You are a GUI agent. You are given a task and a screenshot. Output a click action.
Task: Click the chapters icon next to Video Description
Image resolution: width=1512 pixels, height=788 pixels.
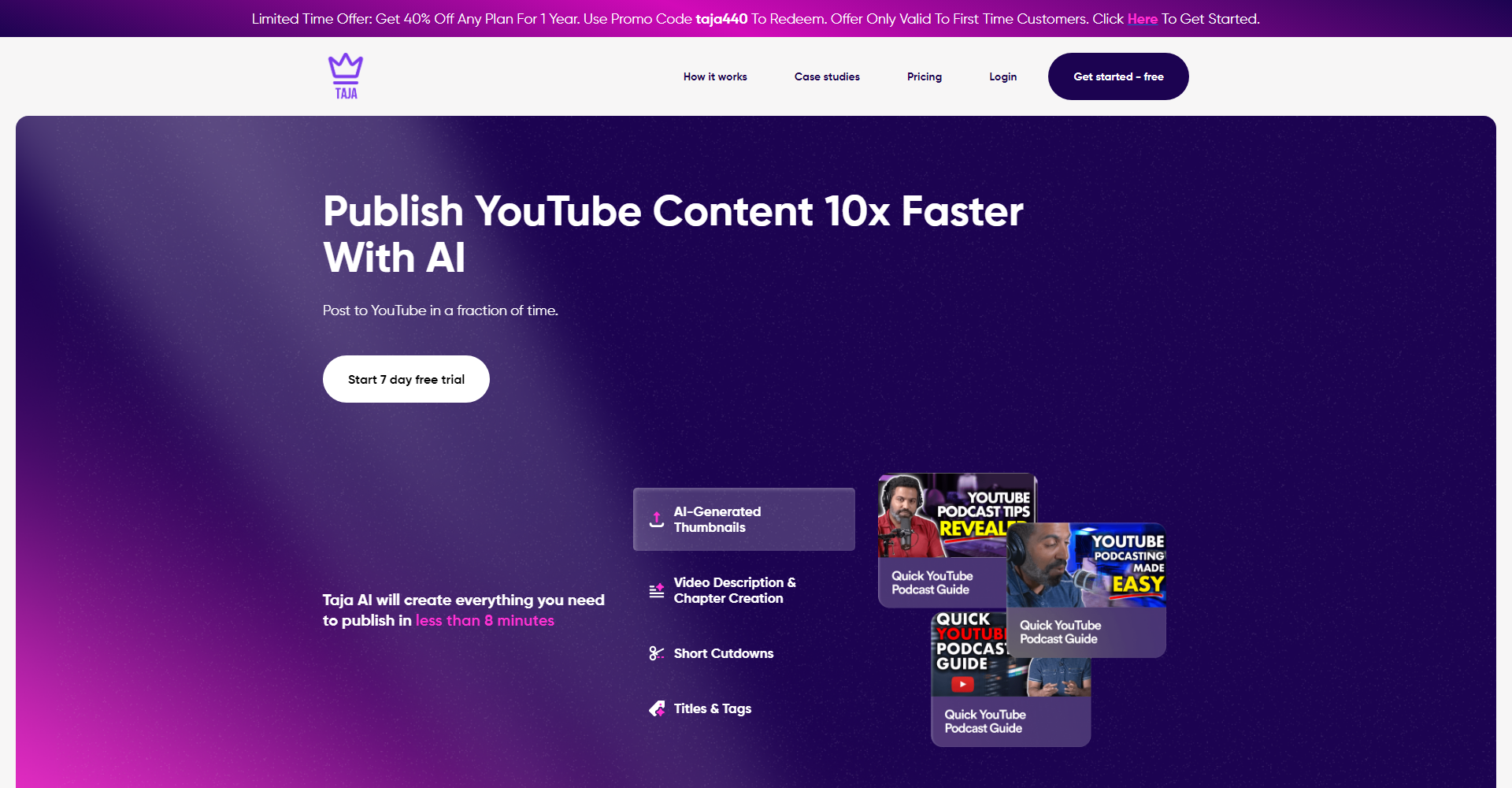pos(656,590)
